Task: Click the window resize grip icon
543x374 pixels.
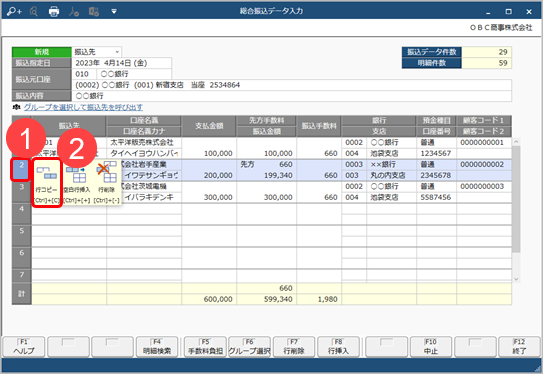Action: click(x=538, y=368)
